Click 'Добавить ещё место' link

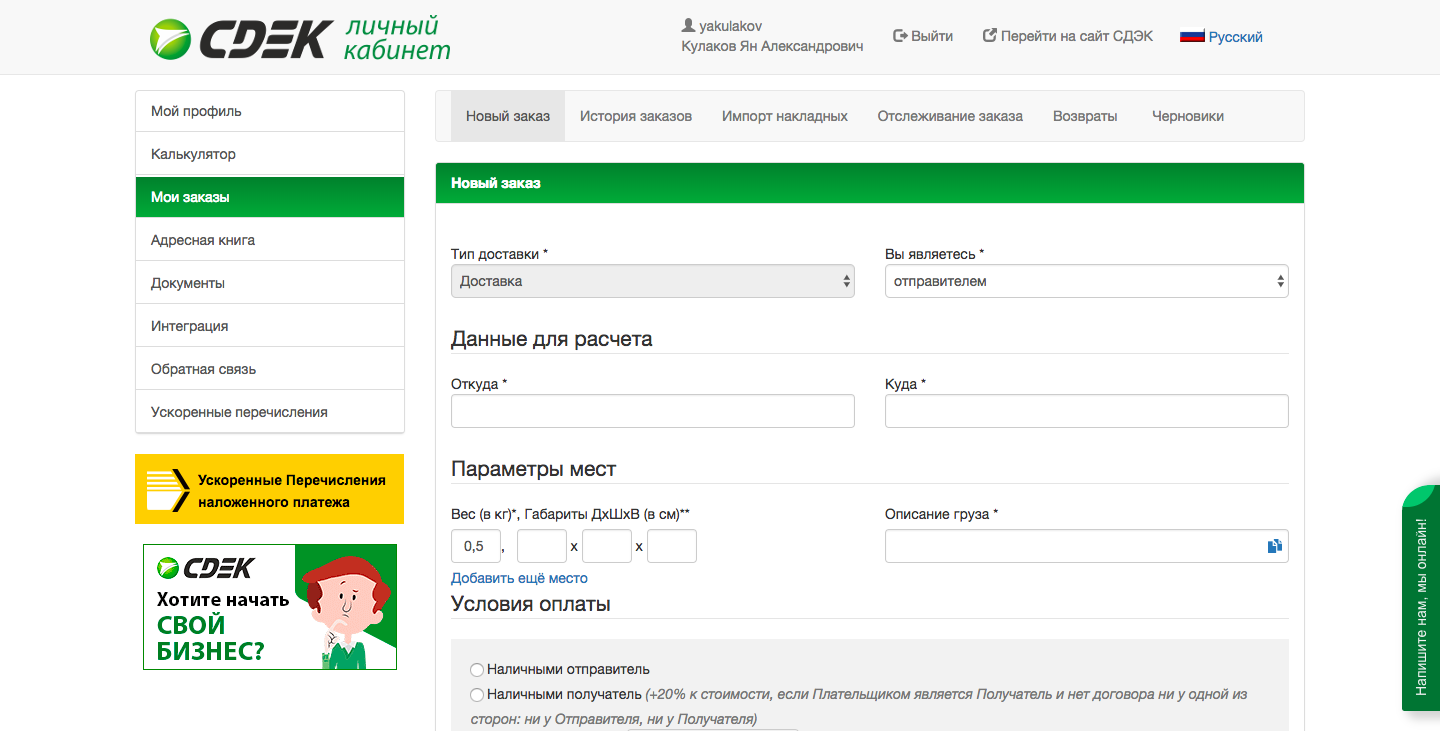click(x=519, y=578)
